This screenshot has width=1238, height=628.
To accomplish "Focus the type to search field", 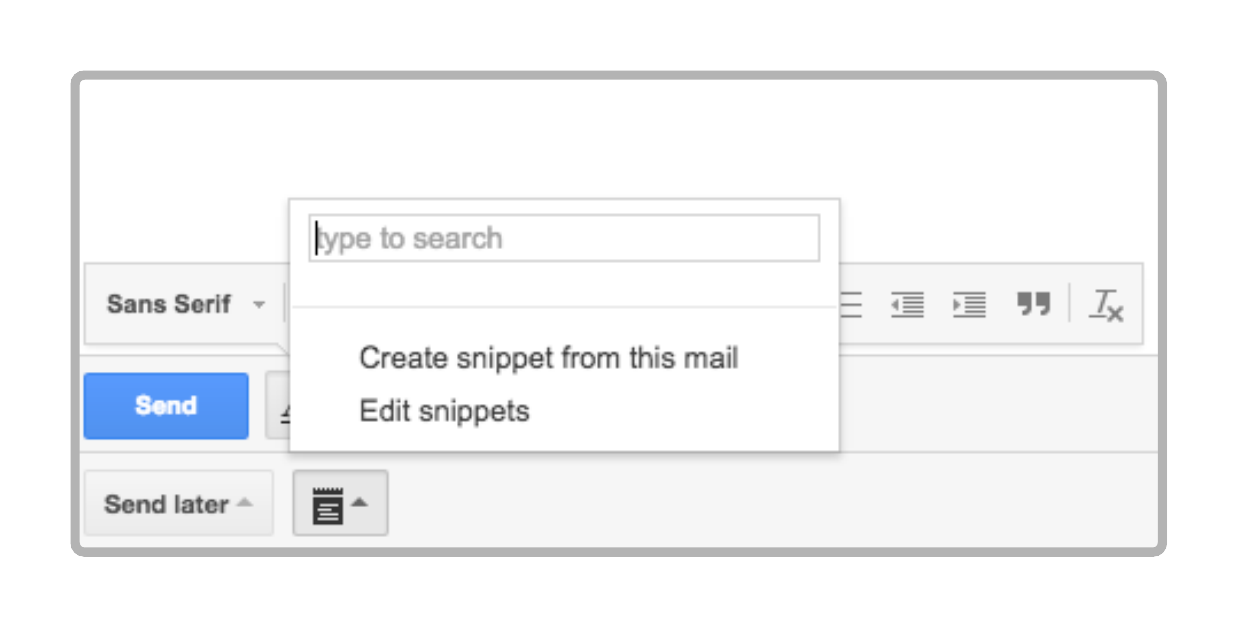I will pyautogui.click(x=564, y=238).
